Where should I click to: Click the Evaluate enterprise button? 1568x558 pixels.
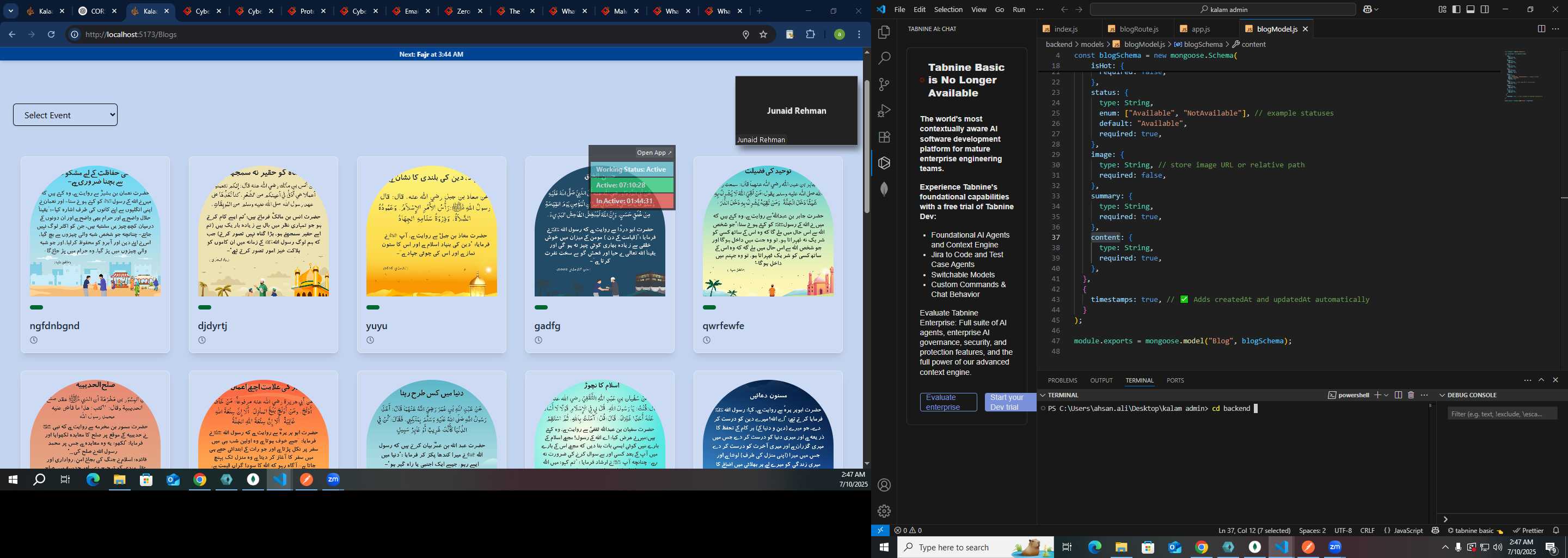tap(948, 402)
